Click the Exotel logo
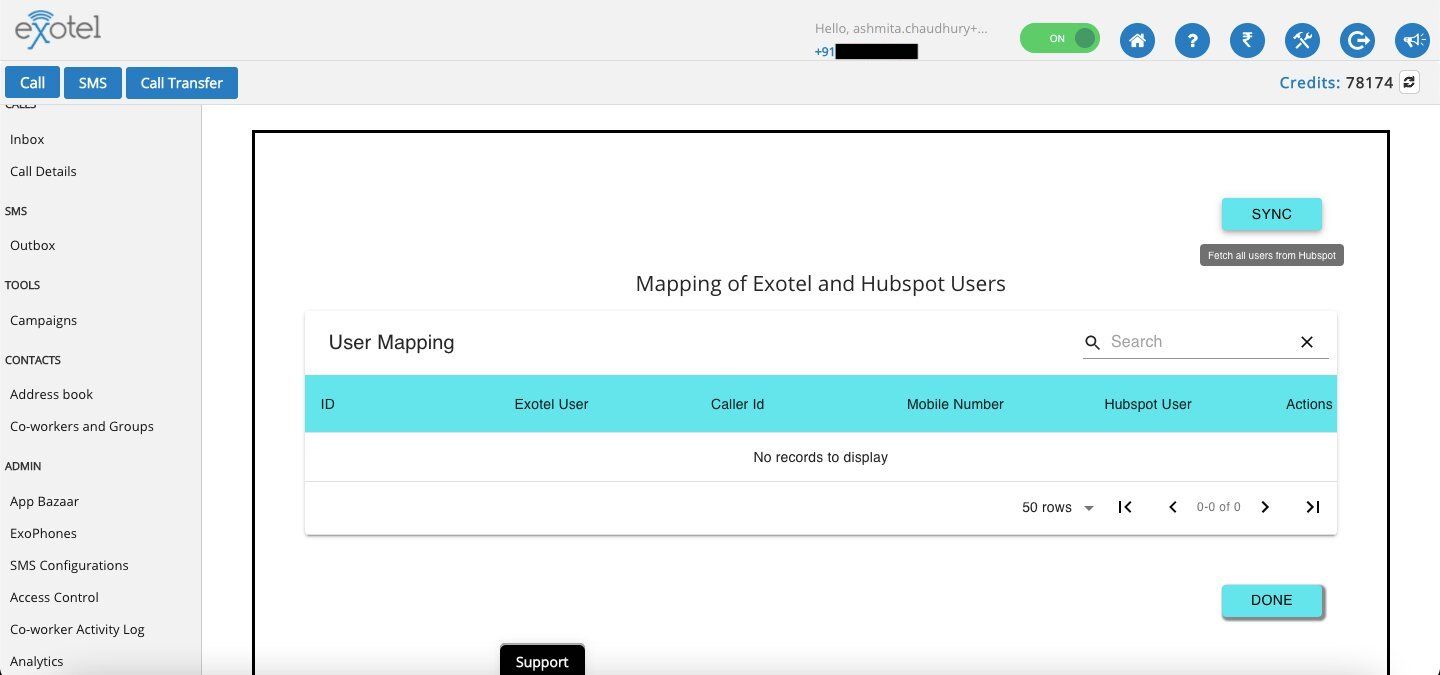The width and height of the screenshot is (1440, 675). click(x=58, y=29)
